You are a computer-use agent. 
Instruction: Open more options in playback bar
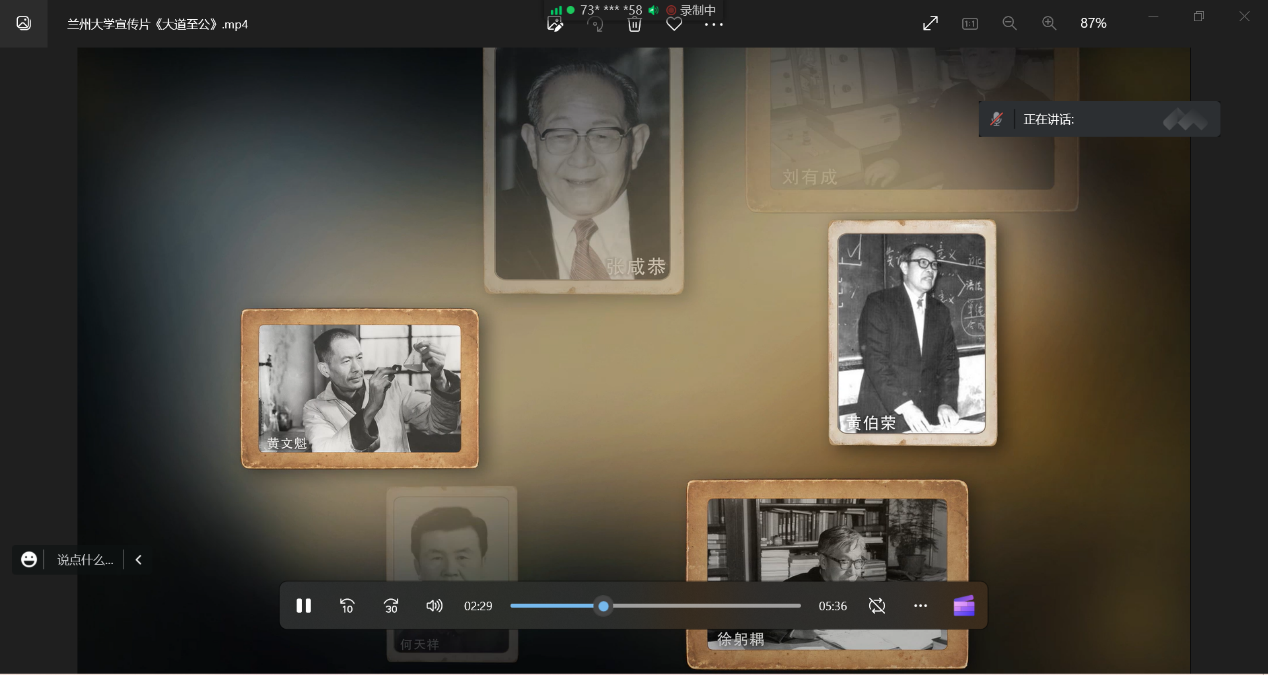(920, 606)
